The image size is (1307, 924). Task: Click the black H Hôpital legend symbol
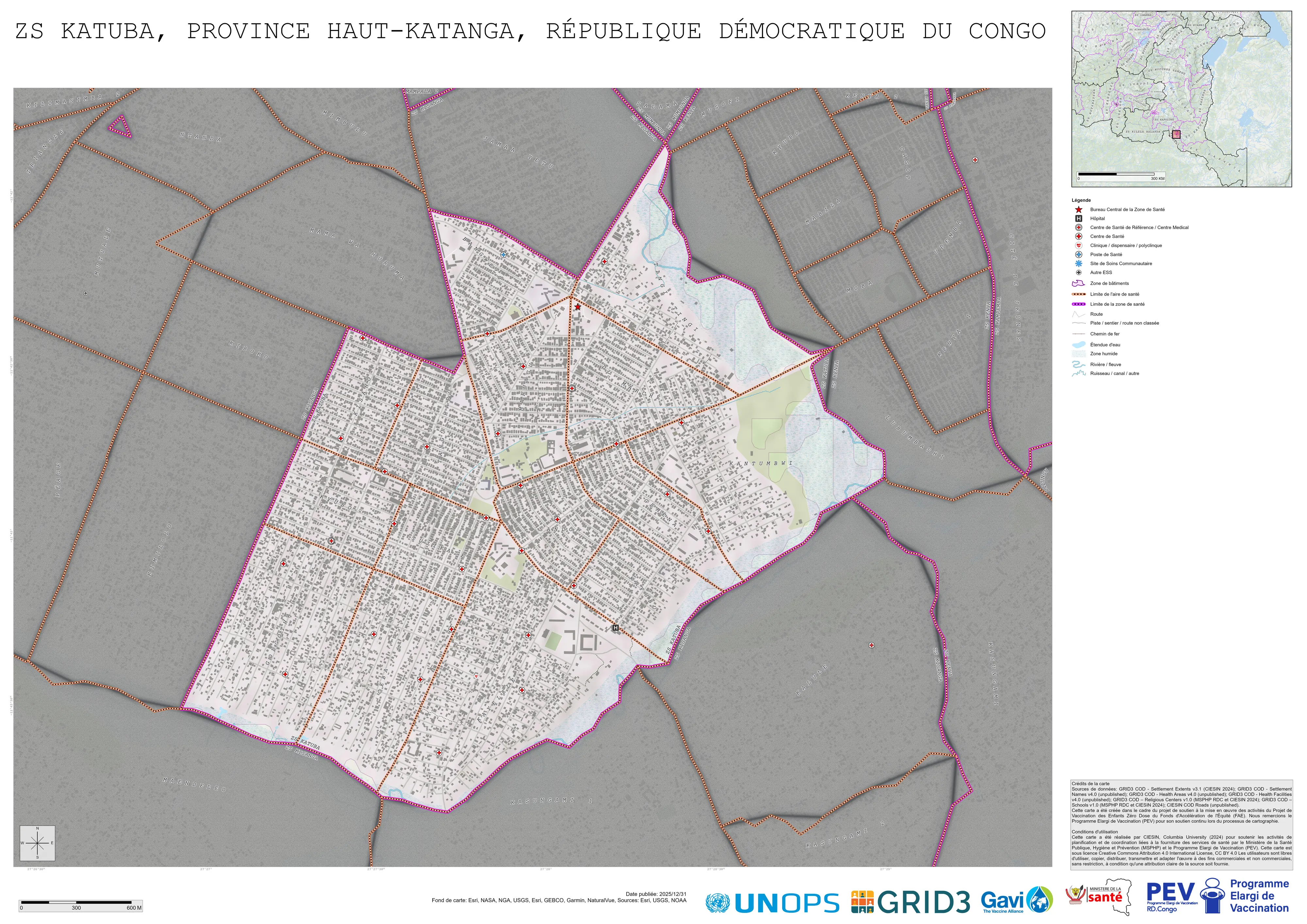click(x=1079, y=219)
